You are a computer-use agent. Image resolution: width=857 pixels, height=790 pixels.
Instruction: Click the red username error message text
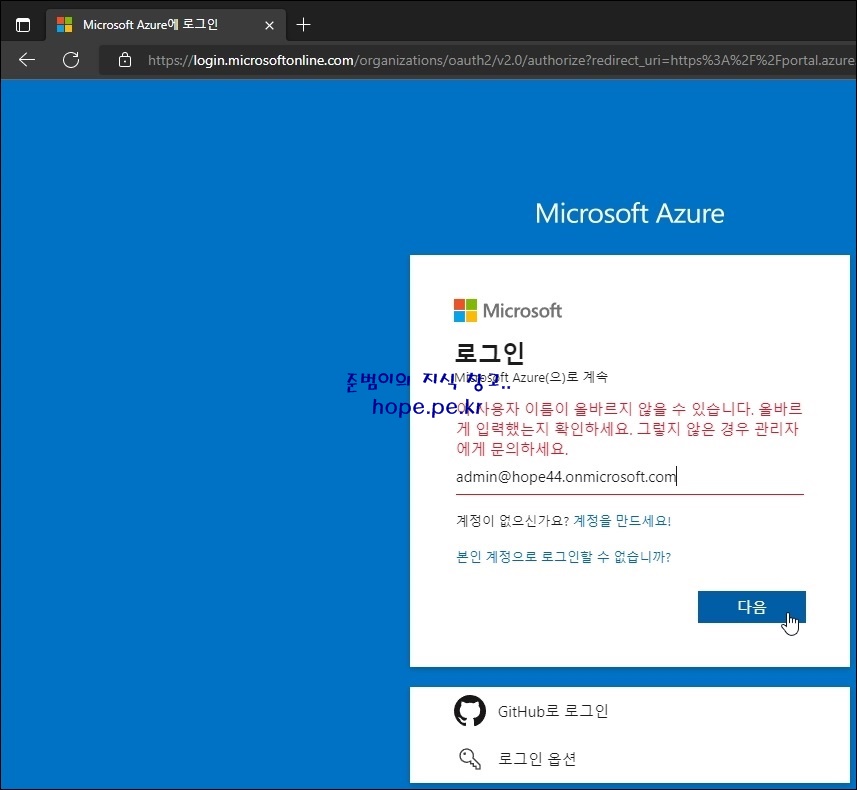(x=629, y=429)
